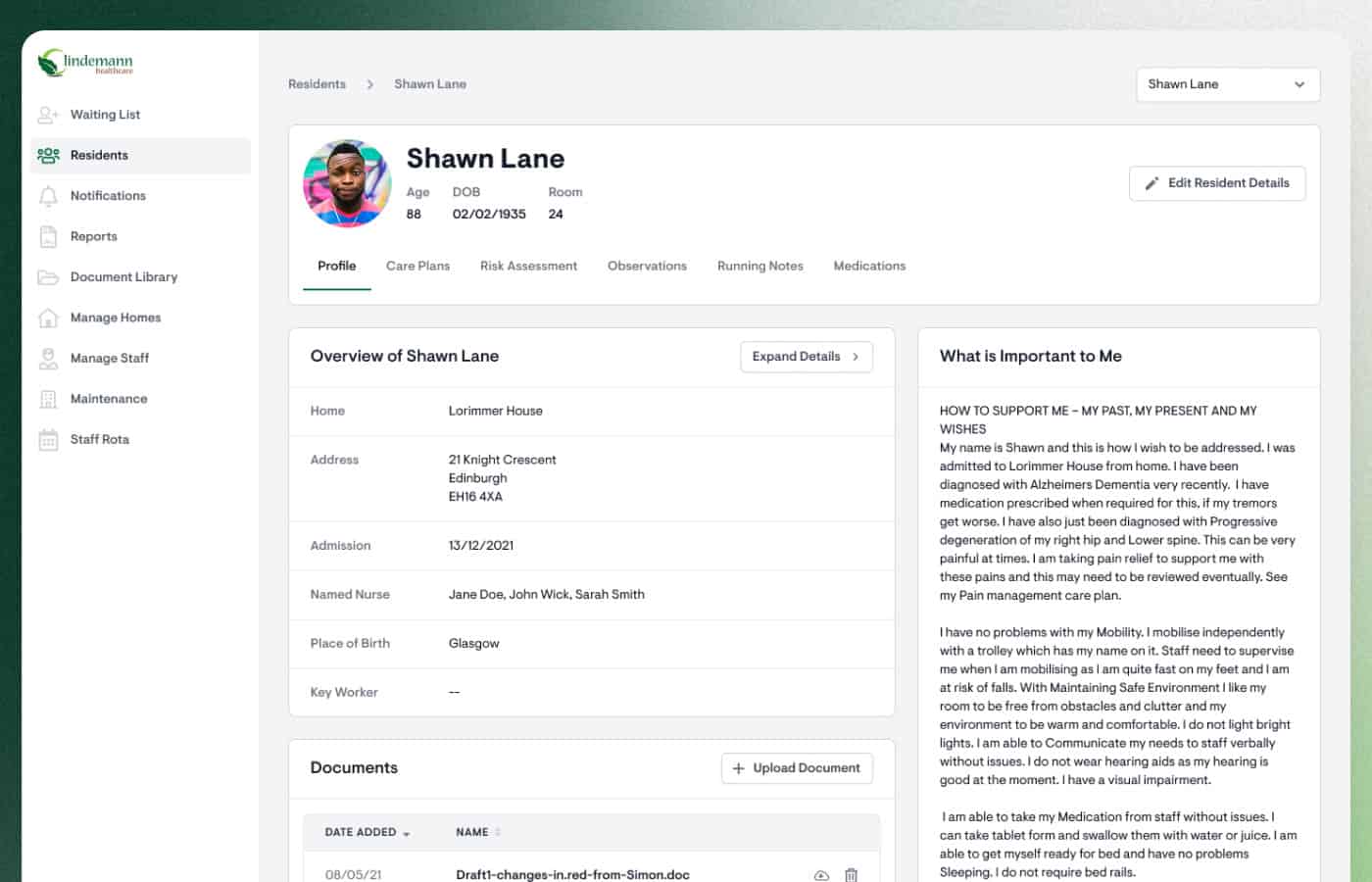Show the Running Notes tab
The width and height of the screenshot is (1372, 882).
coord(760,266)
